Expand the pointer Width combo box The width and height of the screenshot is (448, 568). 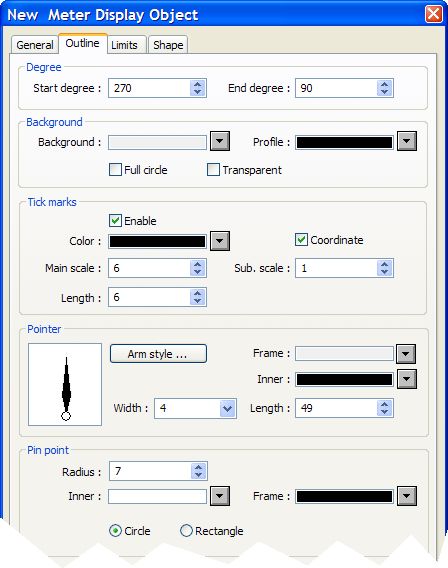click(x=227, y=409)
